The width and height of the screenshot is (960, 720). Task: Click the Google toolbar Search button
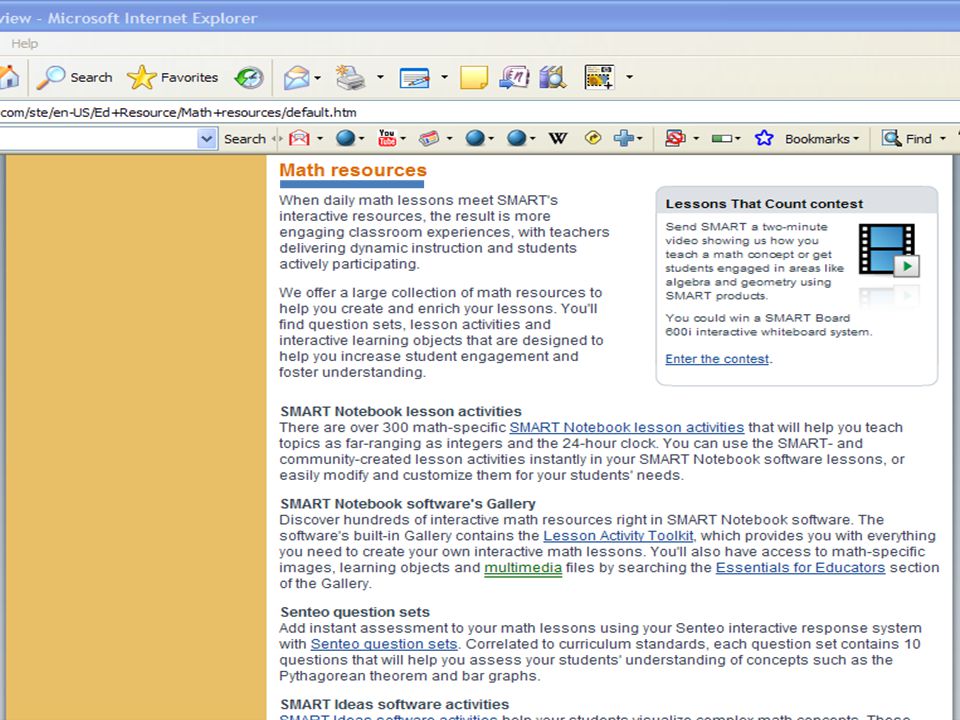click(244, 139)
